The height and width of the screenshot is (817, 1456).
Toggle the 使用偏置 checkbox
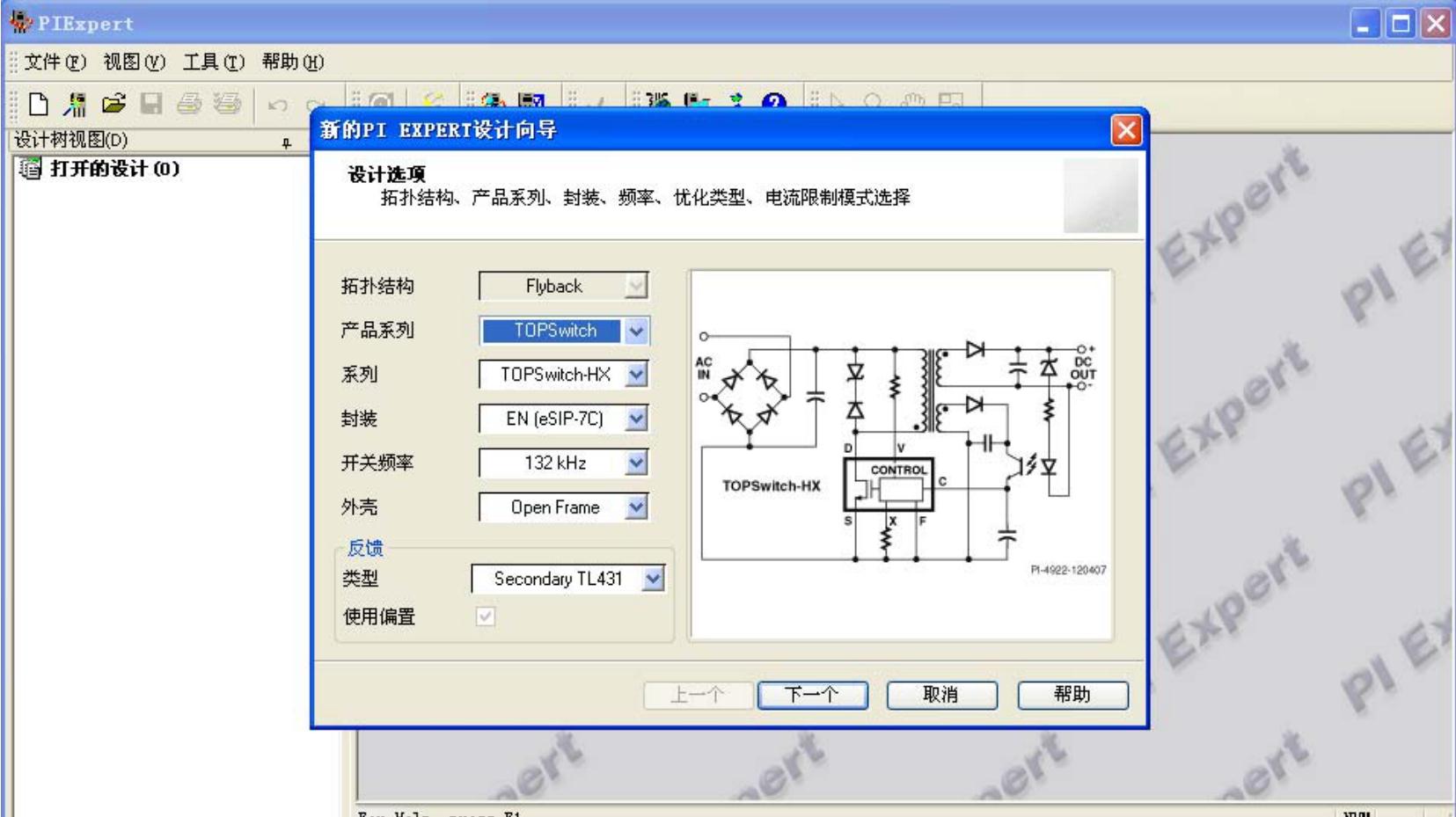click(x=486, y=616)
